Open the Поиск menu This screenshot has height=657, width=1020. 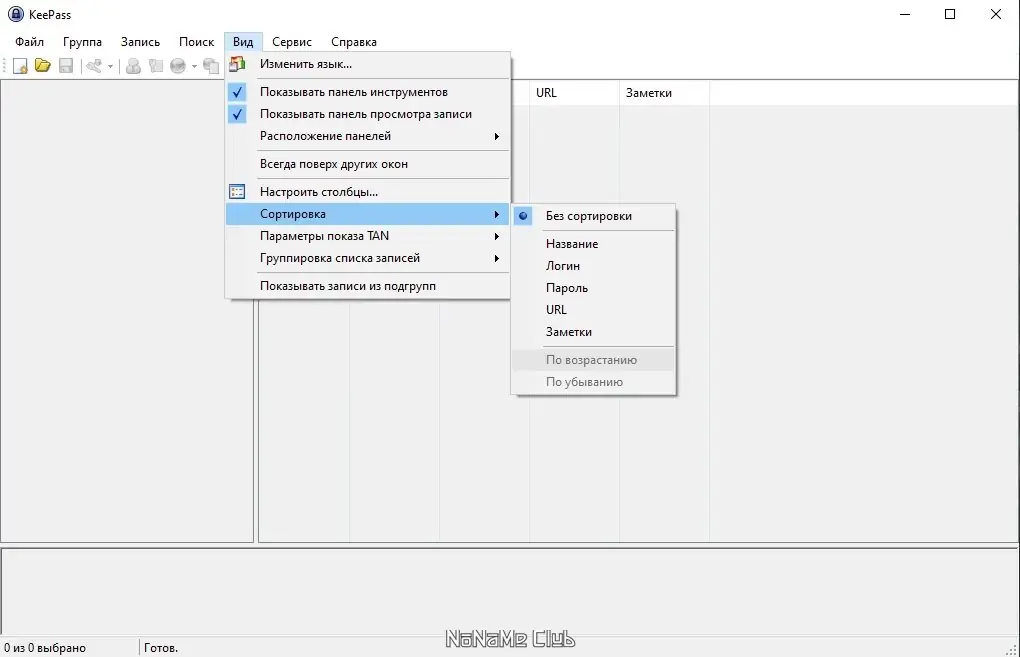point(196,42)
